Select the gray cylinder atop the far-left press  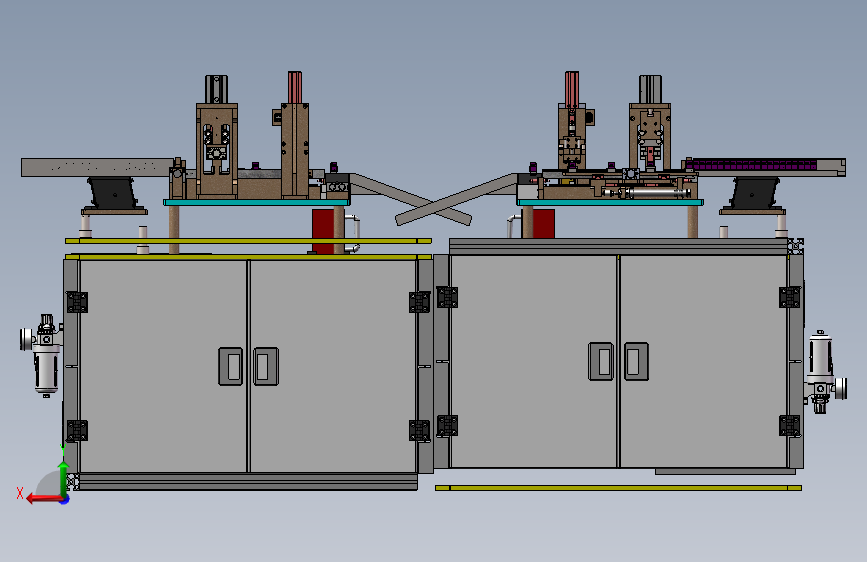(216, 89)
